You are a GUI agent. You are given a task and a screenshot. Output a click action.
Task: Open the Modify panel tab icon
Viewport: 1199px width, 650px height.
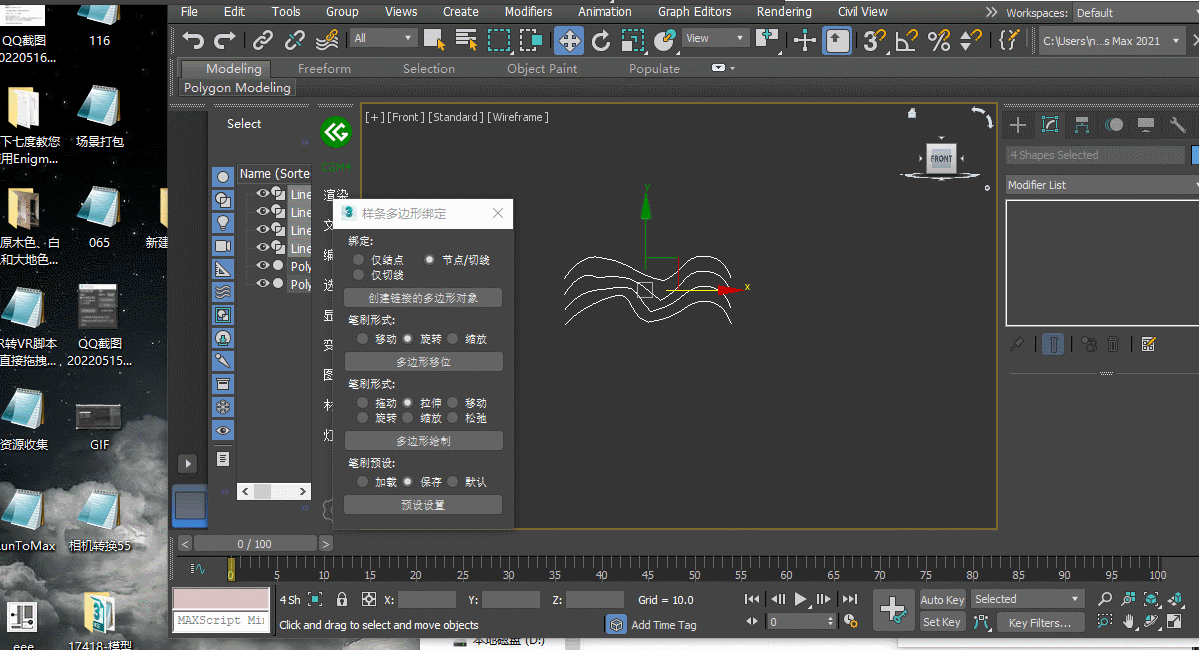point(1050,125)
